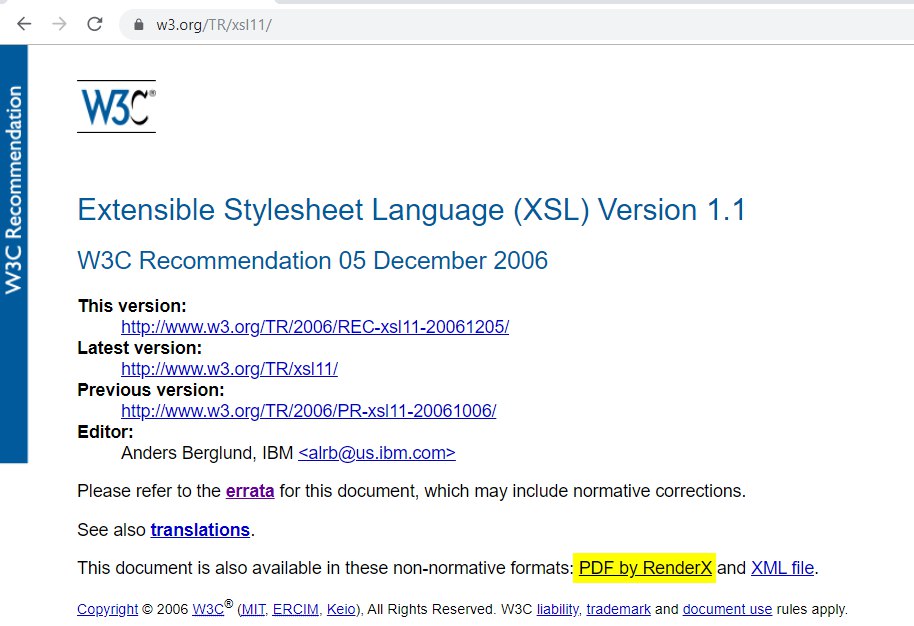Click the Latest version: label
914x626 pixels.
139,348
